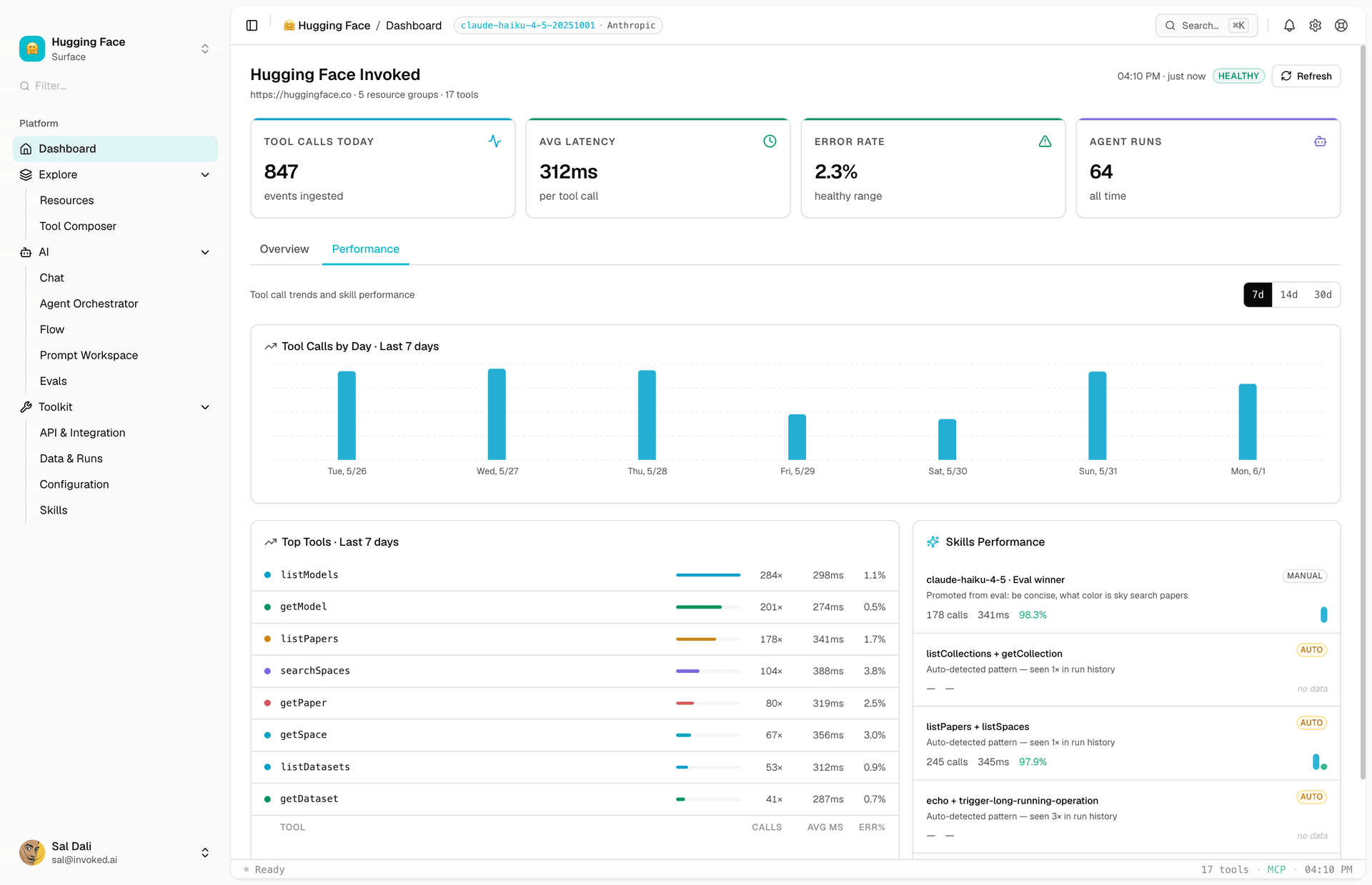Open the user account icon in top bar
1372x885 pixels.
click(x=1341, y=26)
